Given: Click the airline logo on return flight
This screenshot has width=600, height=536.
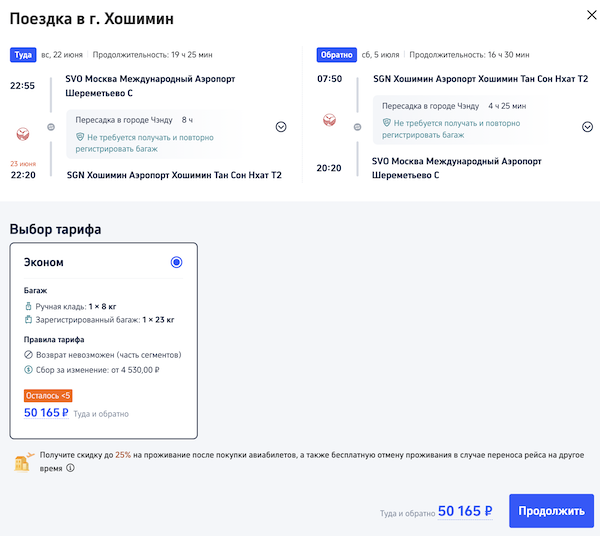Looking at the screenshot, I should (x=329, y=121).
